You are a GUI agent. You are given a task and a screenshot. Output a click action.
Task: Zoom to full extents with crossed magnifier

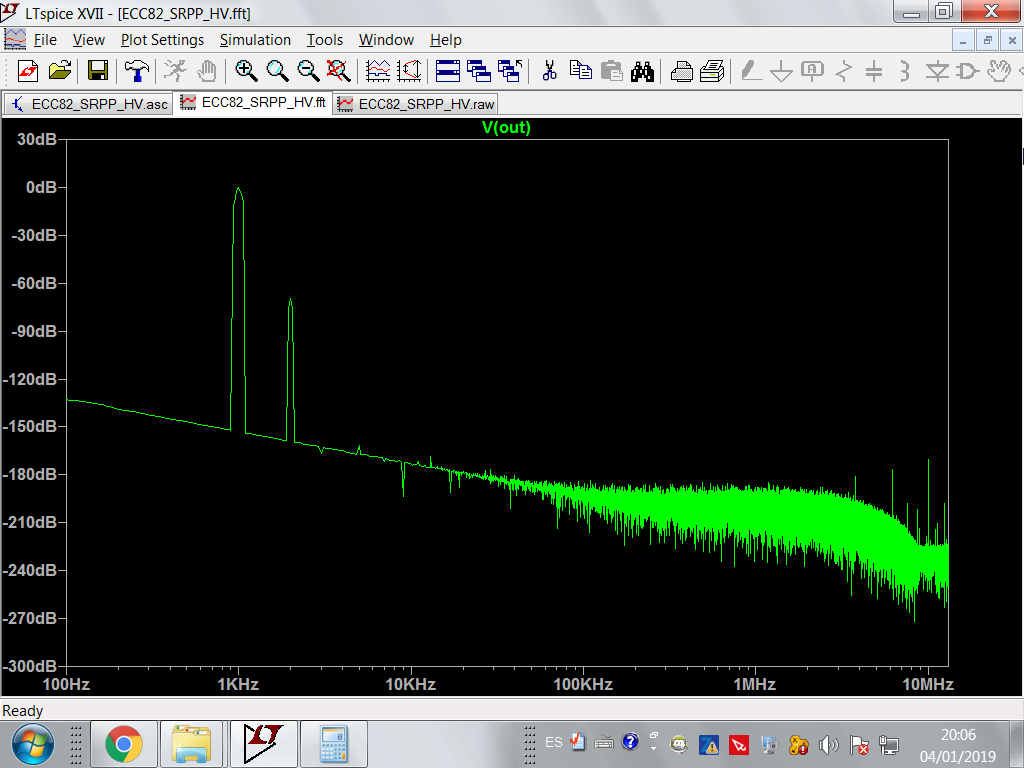coord(338,71)
